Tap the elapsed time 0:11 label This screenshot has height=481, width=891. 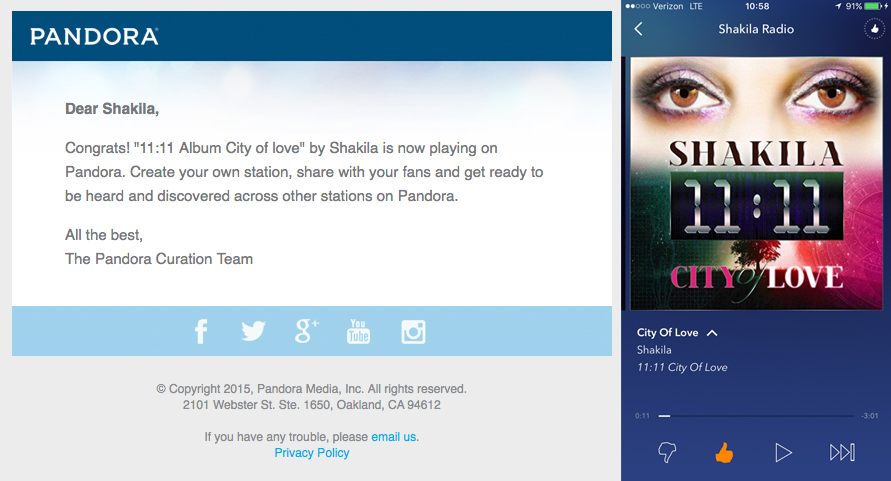tap(642, 416)
